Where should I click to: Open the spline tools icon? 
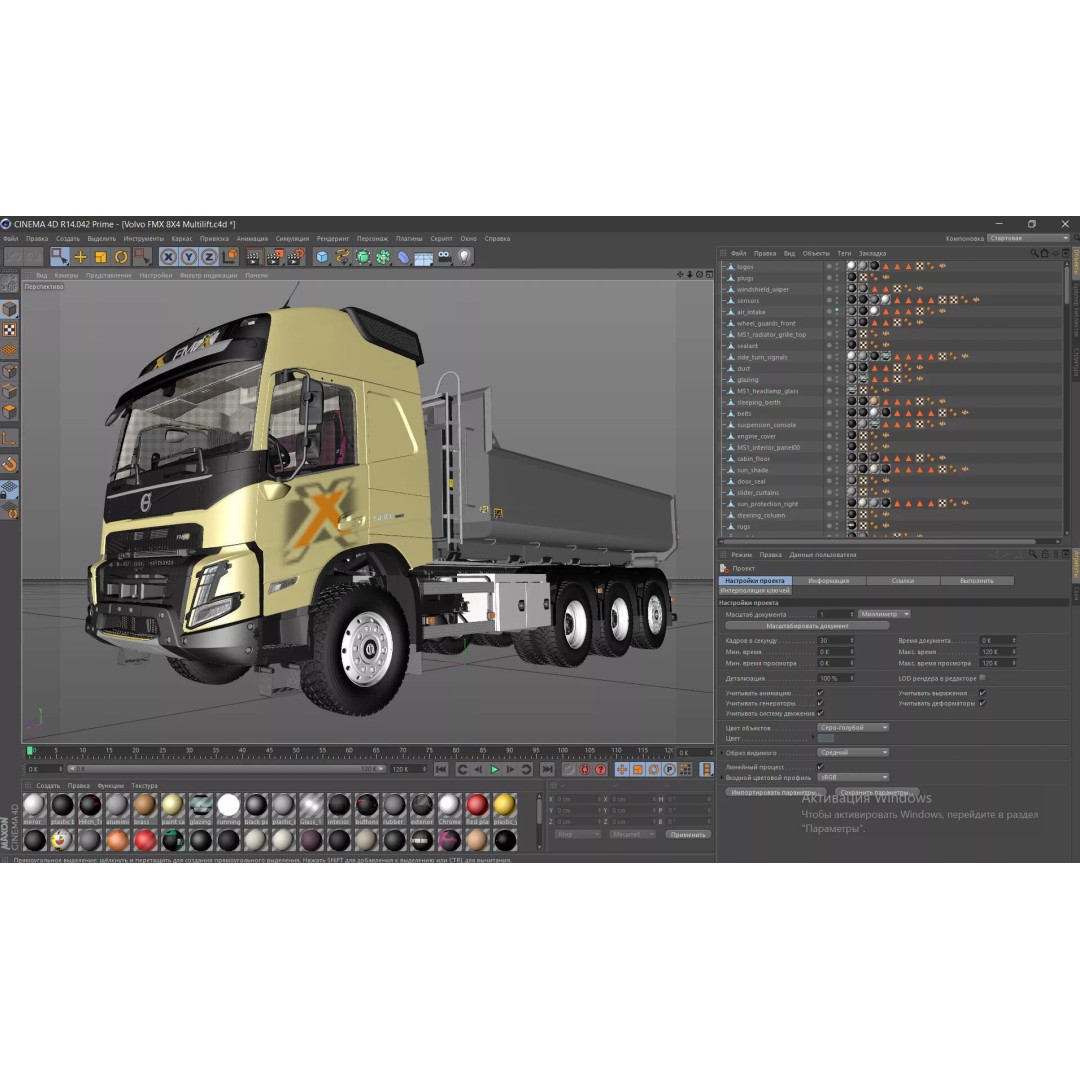(342, 258)
